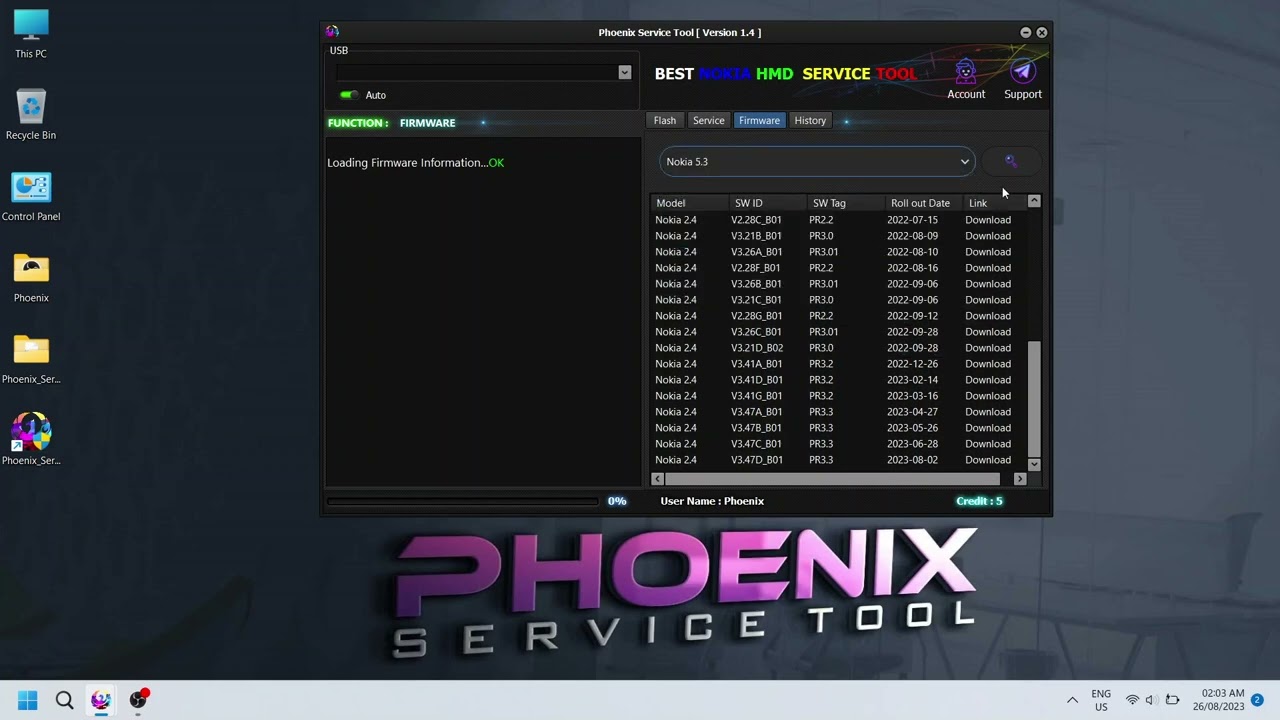
Task: Download firmware V3.26A_B01
Action: [988, 252]
